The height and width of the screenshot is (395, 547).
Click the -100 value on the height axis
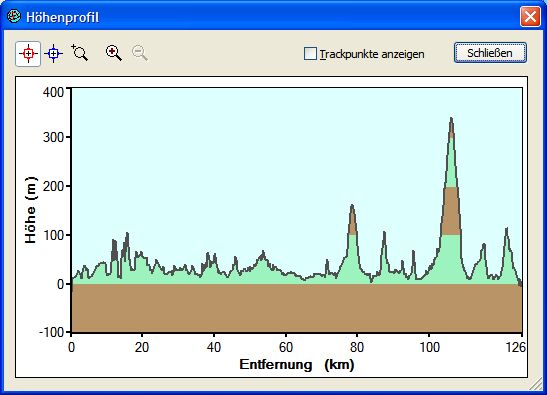52,332
